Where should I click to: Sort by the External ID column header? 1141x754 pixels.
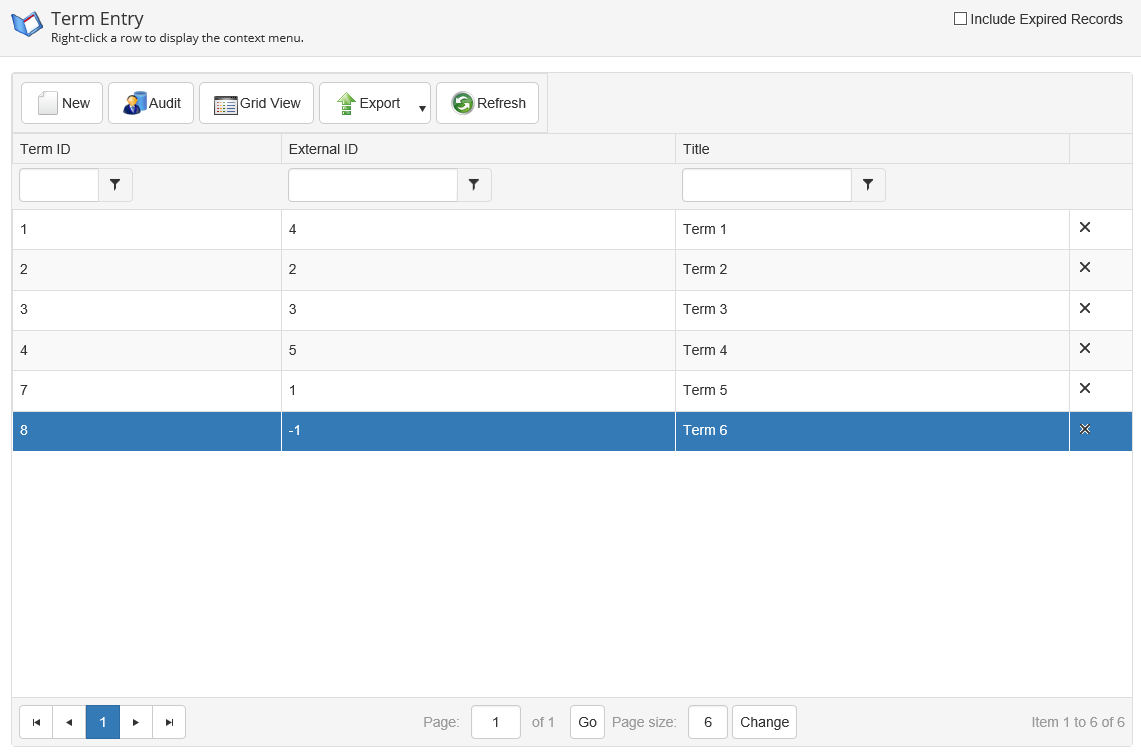point(323,149)
